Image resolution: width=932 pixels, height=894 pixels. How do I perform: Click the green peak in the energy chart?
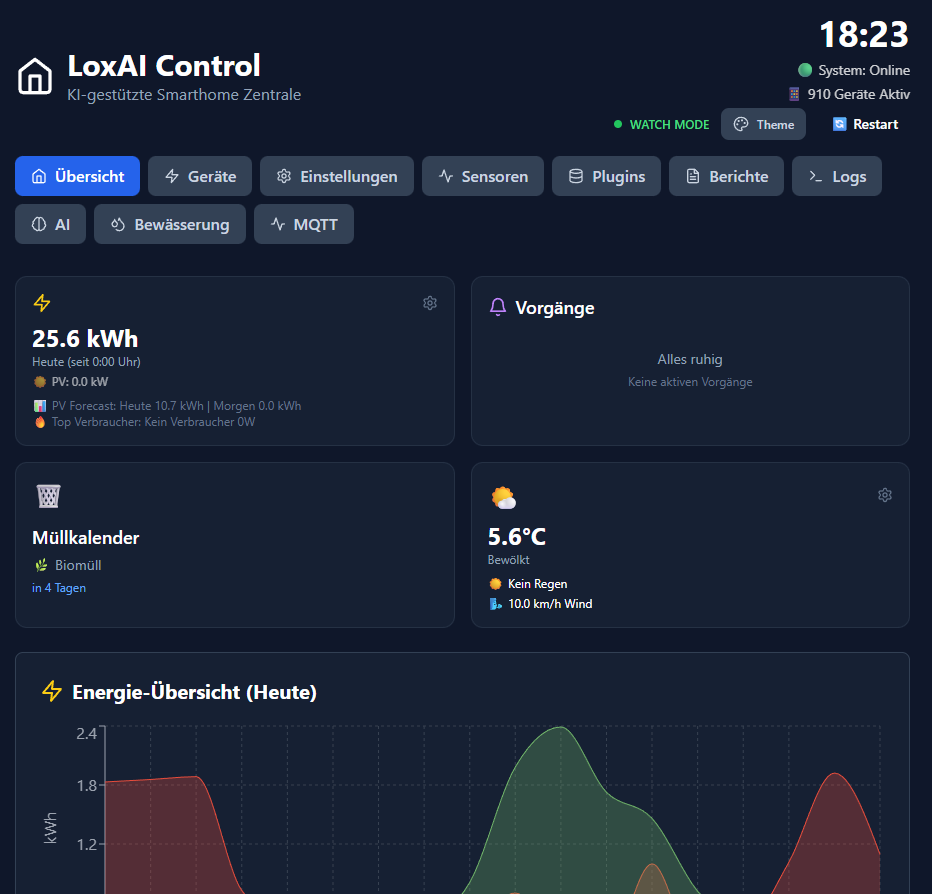click(x=561, y=728)
